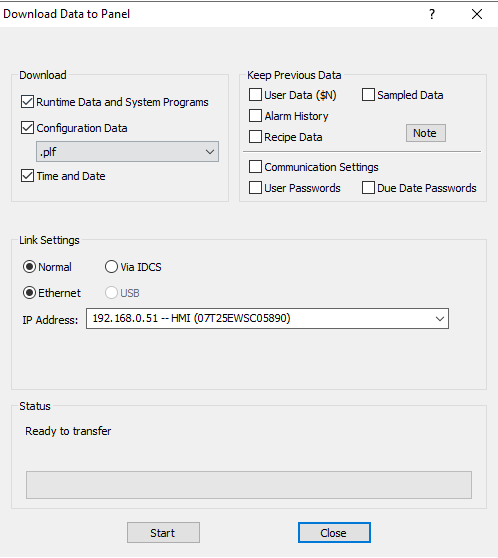The height and width of the screenshot is (558, 498).
Task: Tick the Due Date Passwords checkbox
Action: [x=368, y=188]
